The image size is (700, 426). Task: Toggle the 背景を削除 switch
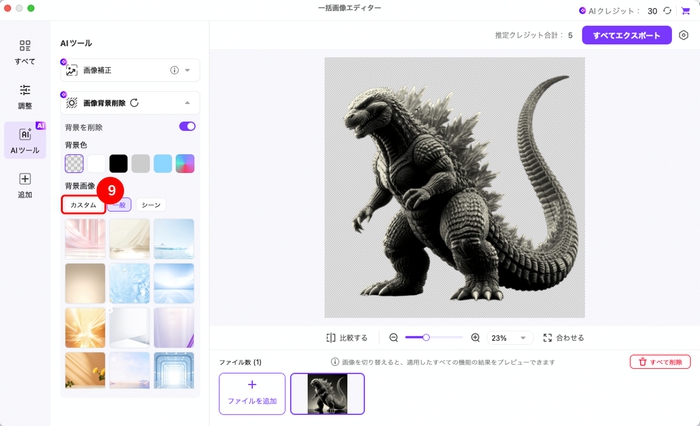[188, 126]
